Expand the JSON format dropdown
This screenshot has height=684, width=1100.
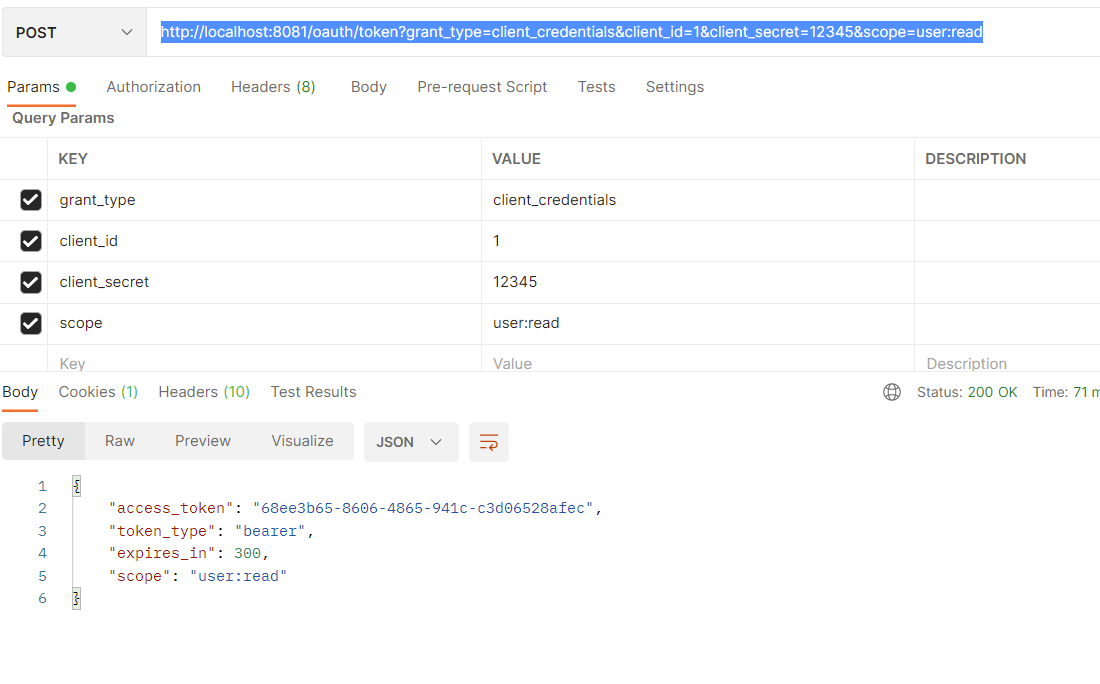410,442
